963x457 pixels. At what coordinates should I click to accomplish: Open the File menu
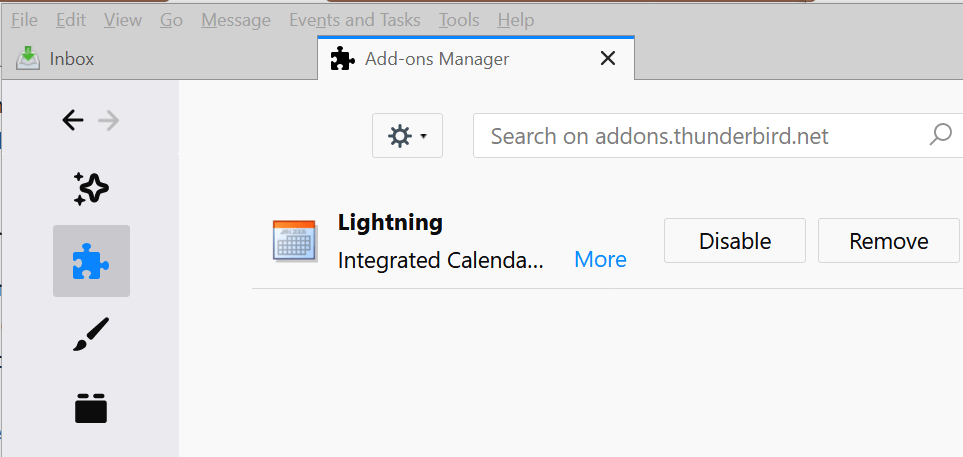point(25,20)
